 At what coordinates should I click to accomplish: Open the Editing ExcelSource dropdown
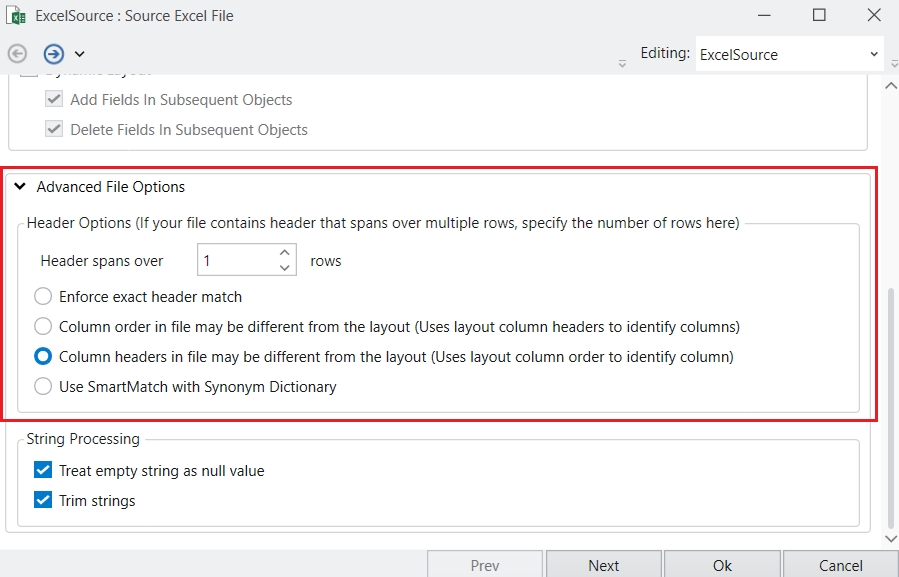(789, 54)
